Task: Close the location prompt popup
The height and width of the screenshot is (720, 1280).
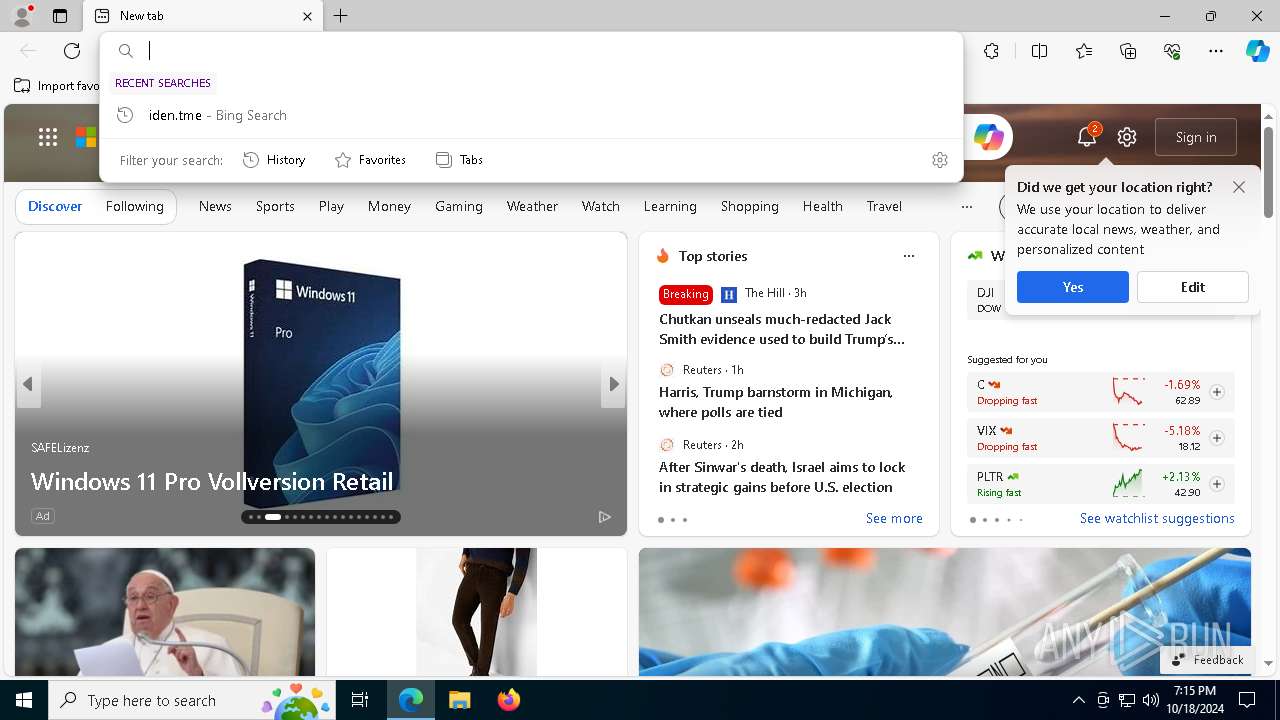Action: pyautogui.click(x=1239, y=187)
